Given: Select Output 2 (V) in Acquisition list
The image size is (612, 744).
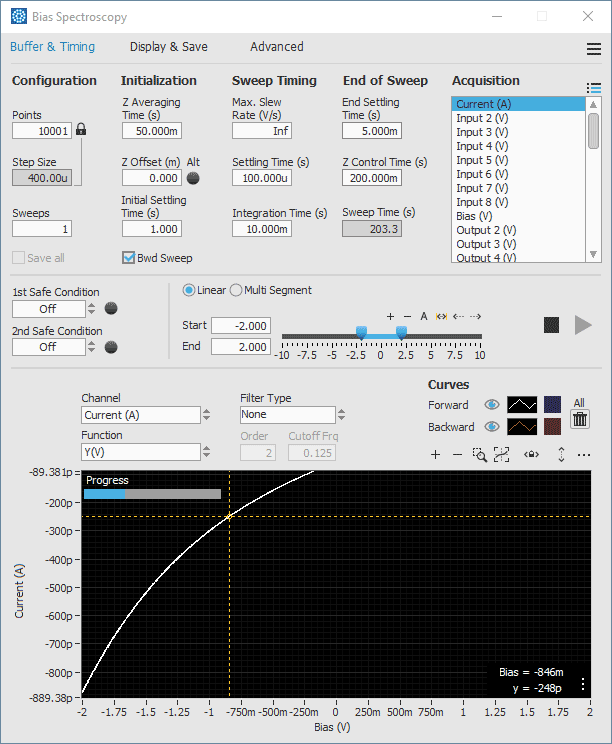Looking at the screenshot, I should pyautogui.click(x=519, y=230).
